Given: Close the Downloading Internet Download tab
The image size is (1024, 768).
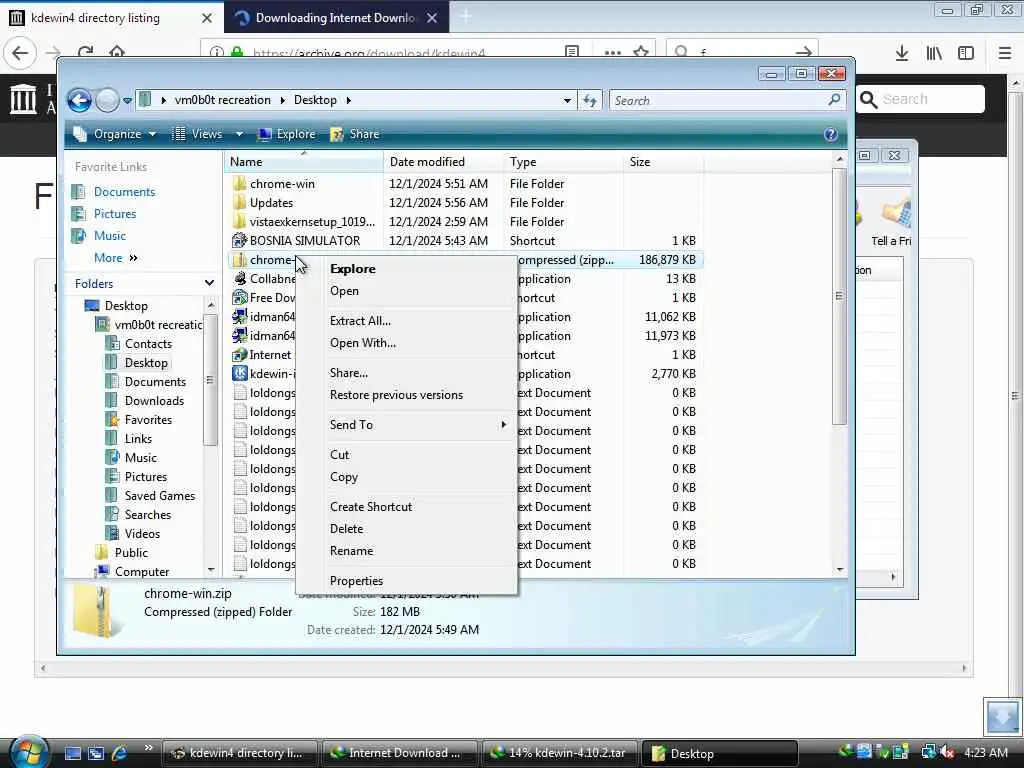Looking at the screenshot, I should [432, 18].
